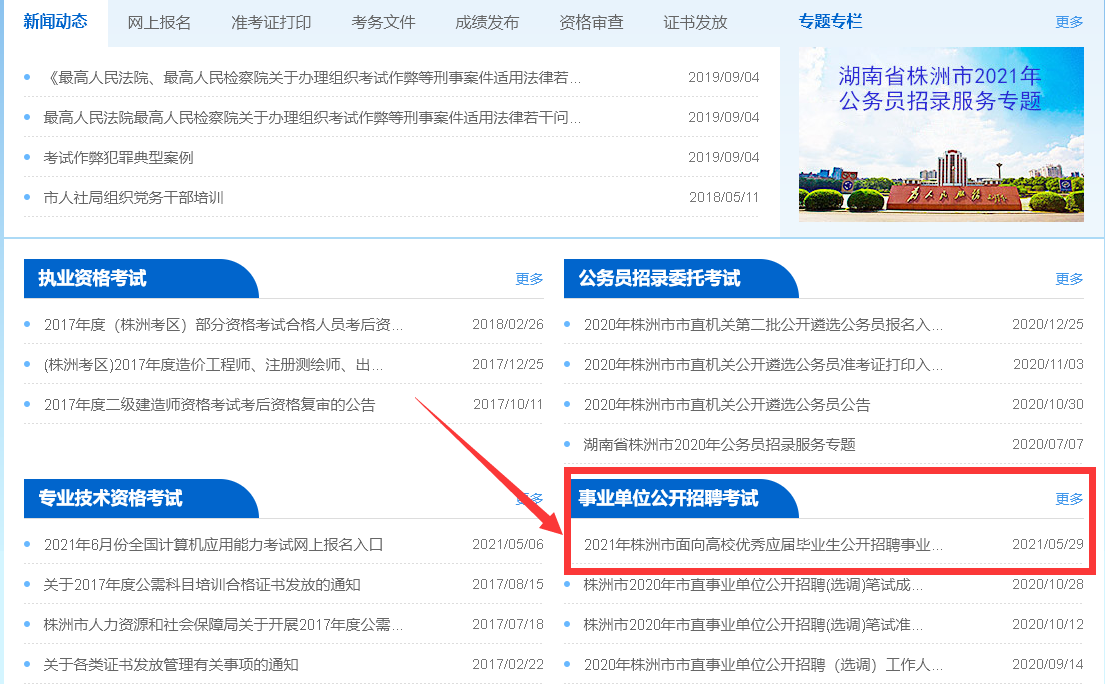Open 2021年6月份全国计算机应用能力考试网上报名入口

pos(213,545)
